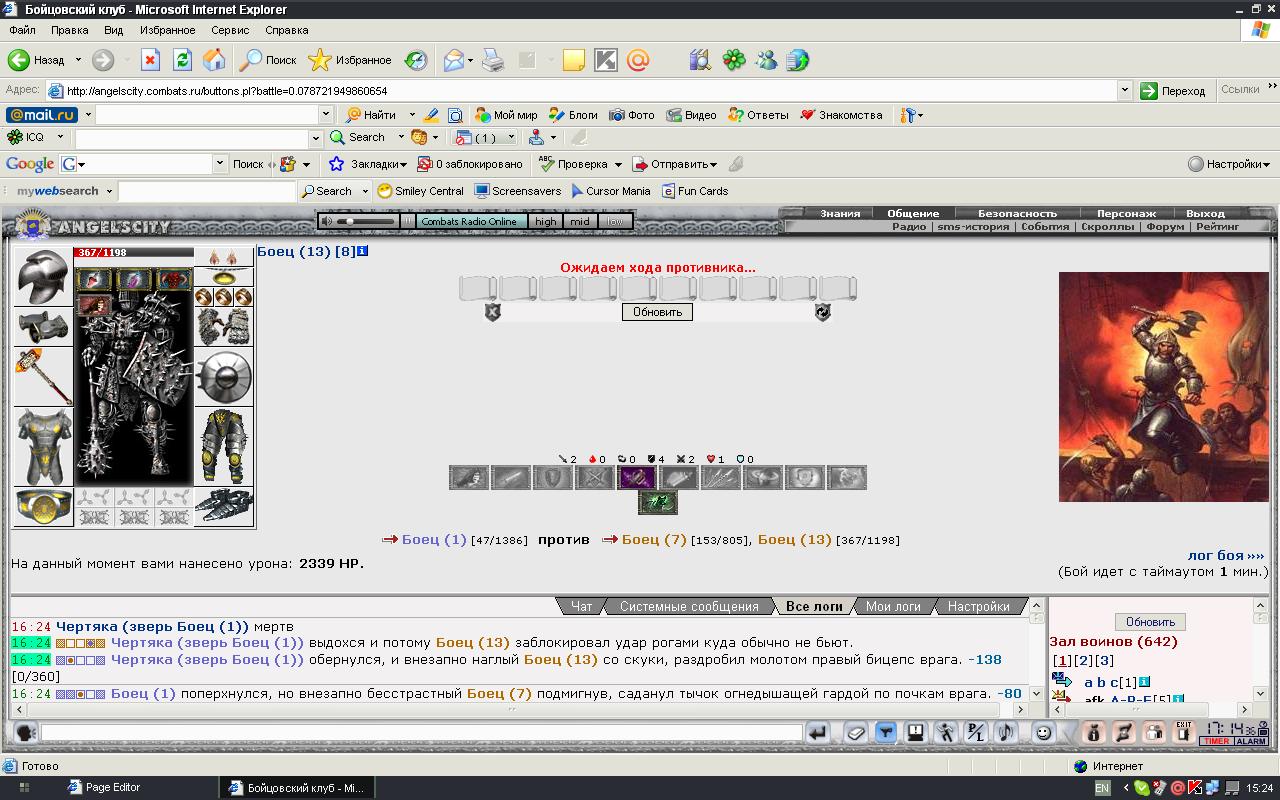Click the green ICQ flower toolbar icon
1280x800 pixels.
pos(734,60)
